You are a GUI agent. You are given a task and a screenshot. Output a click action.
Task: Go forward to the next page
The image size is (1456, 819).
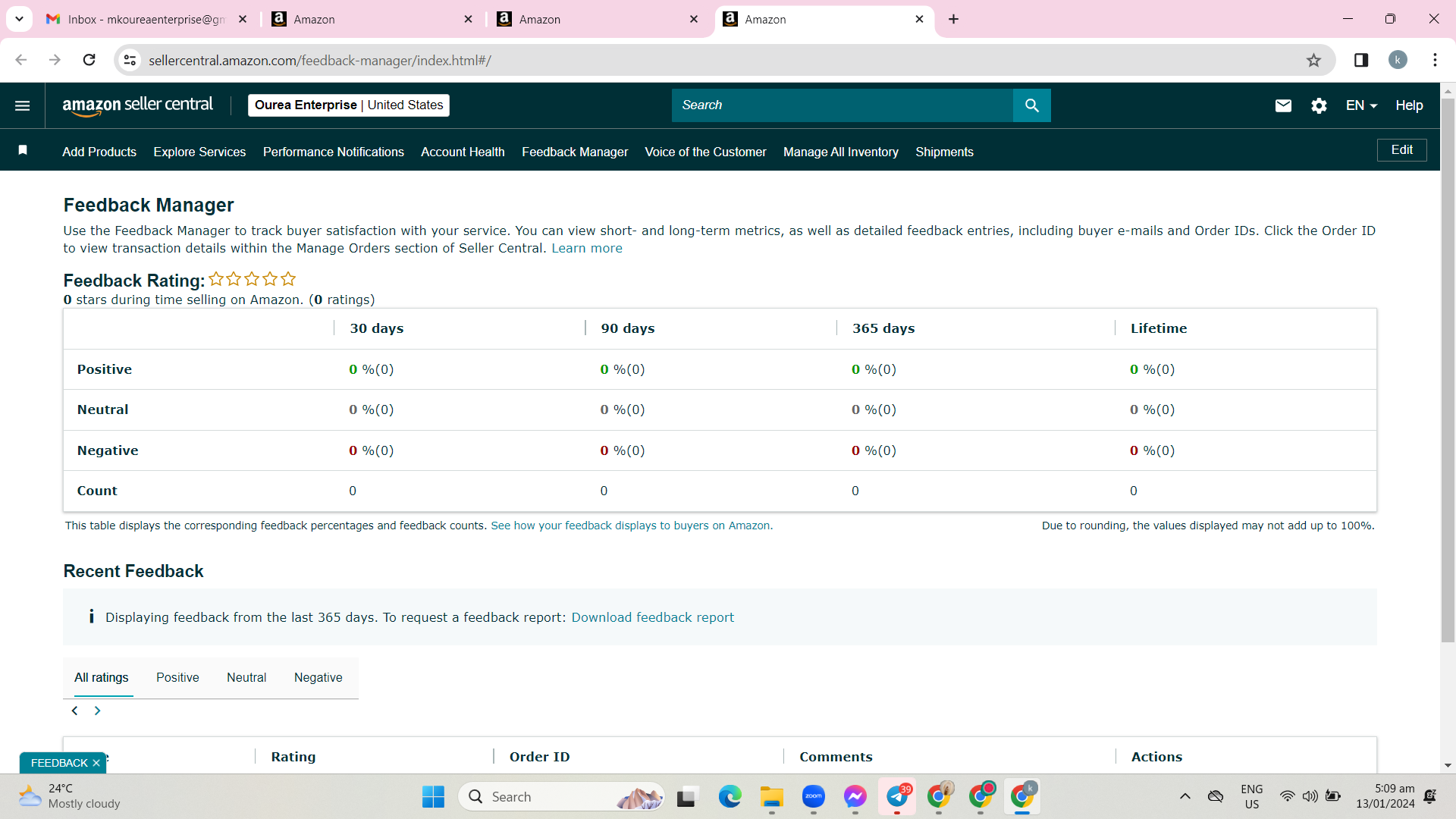point(55,60)
